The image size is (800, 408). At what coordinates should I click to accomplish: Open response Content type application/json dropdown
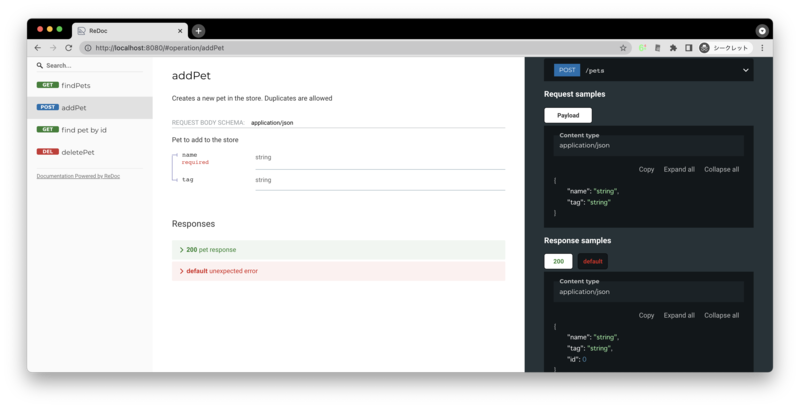[648, 292]
